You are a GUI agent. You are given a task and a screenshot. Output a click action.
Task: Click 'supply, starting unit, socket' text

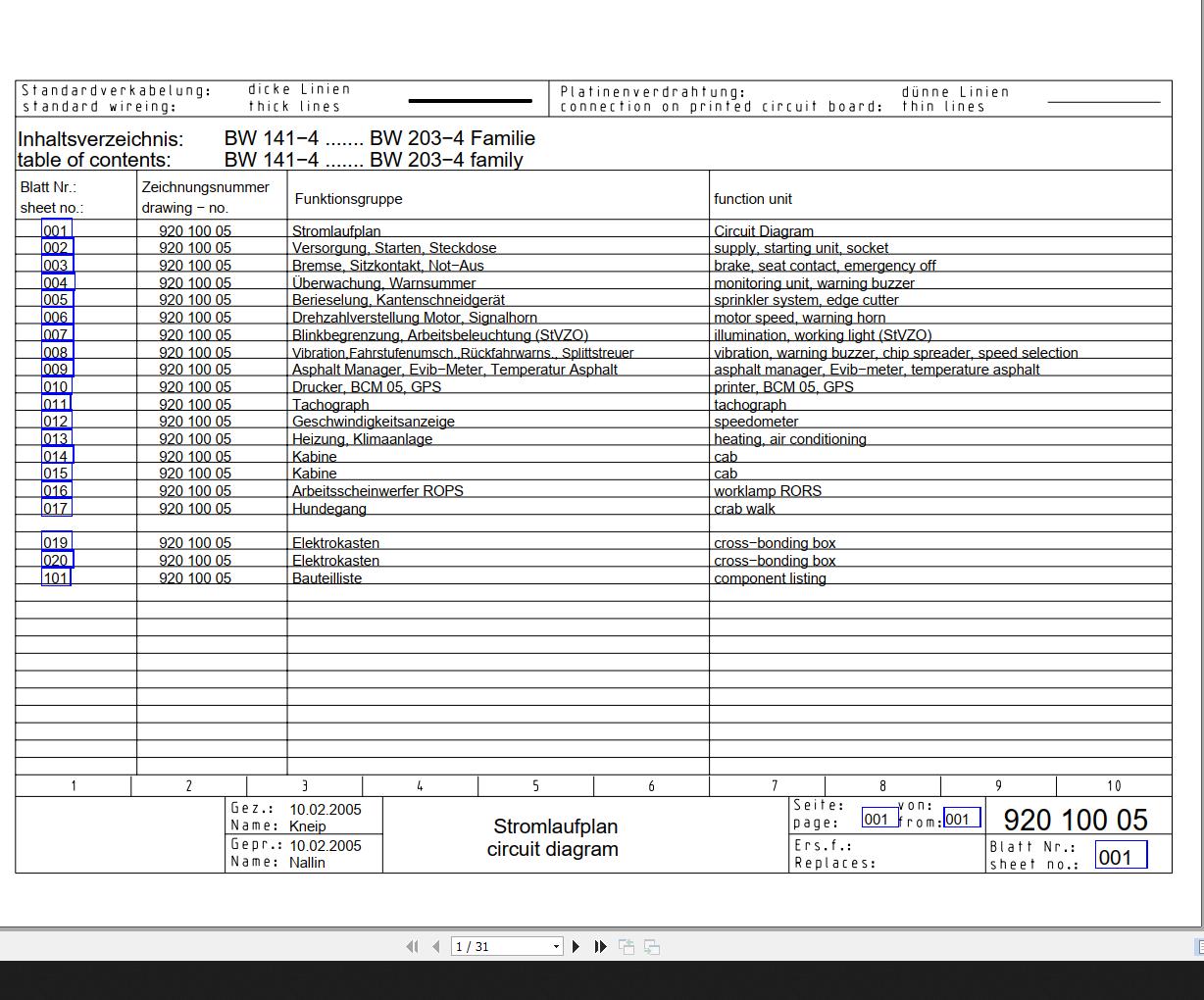pyautogui.click(x=801, y=248)
